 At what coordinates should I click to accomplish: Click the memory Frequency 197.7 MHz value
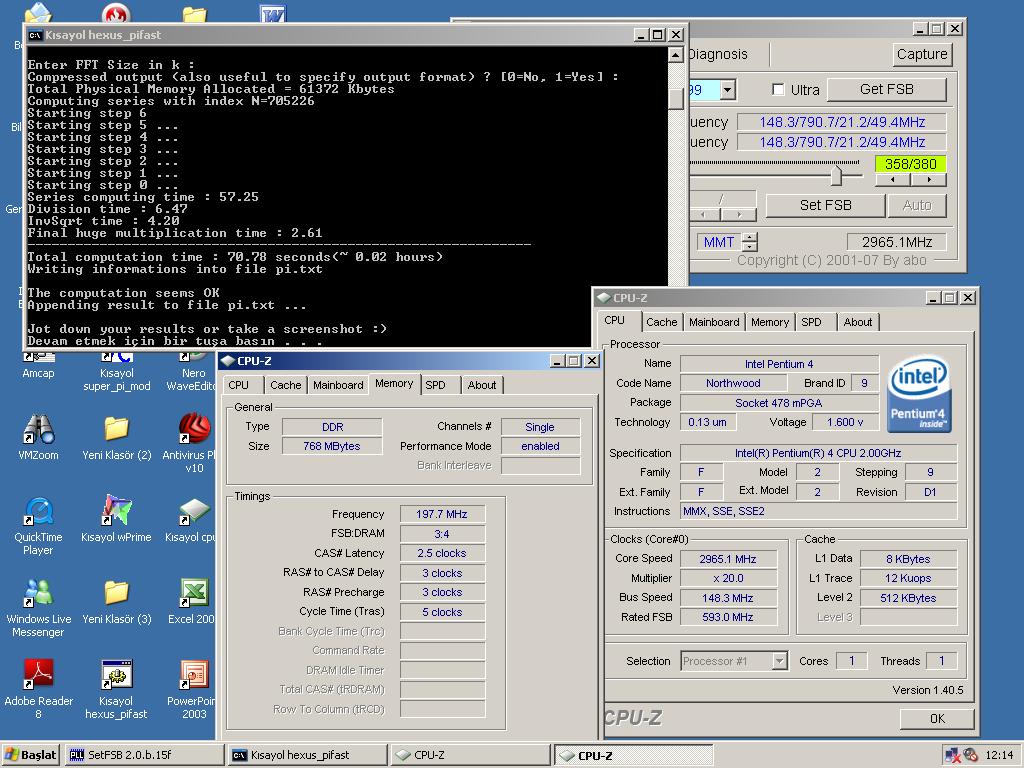pos(442,515)
